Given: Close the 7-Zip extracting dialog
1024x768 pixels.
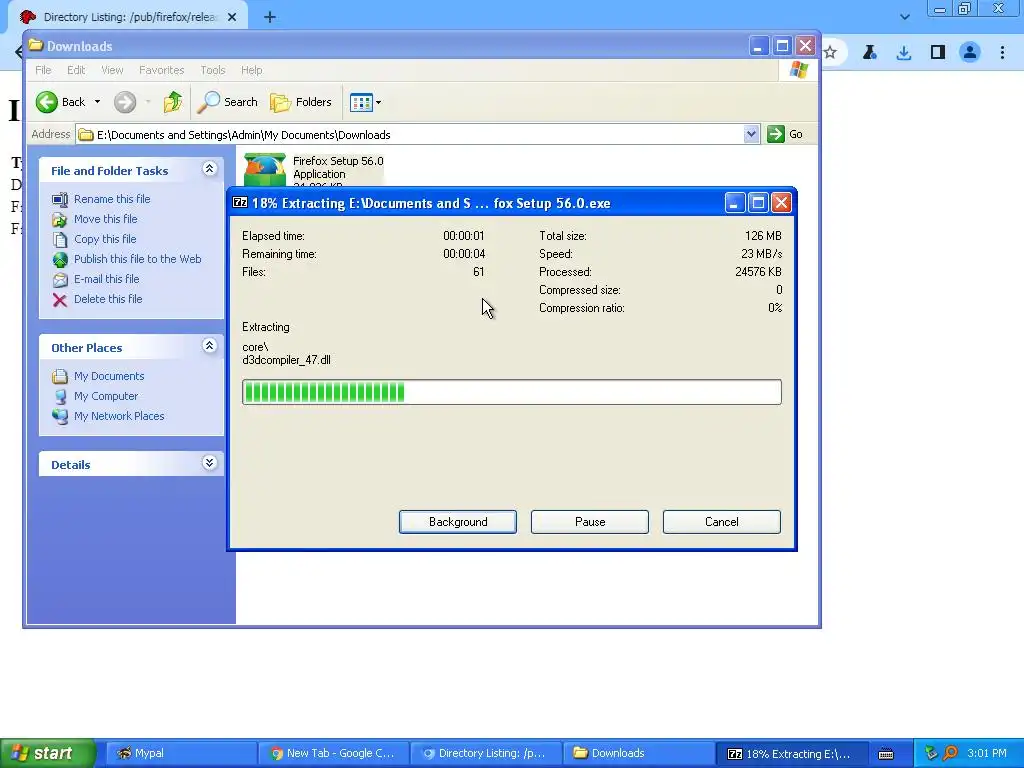Looking at the screenshot, I should click(781, 203).
